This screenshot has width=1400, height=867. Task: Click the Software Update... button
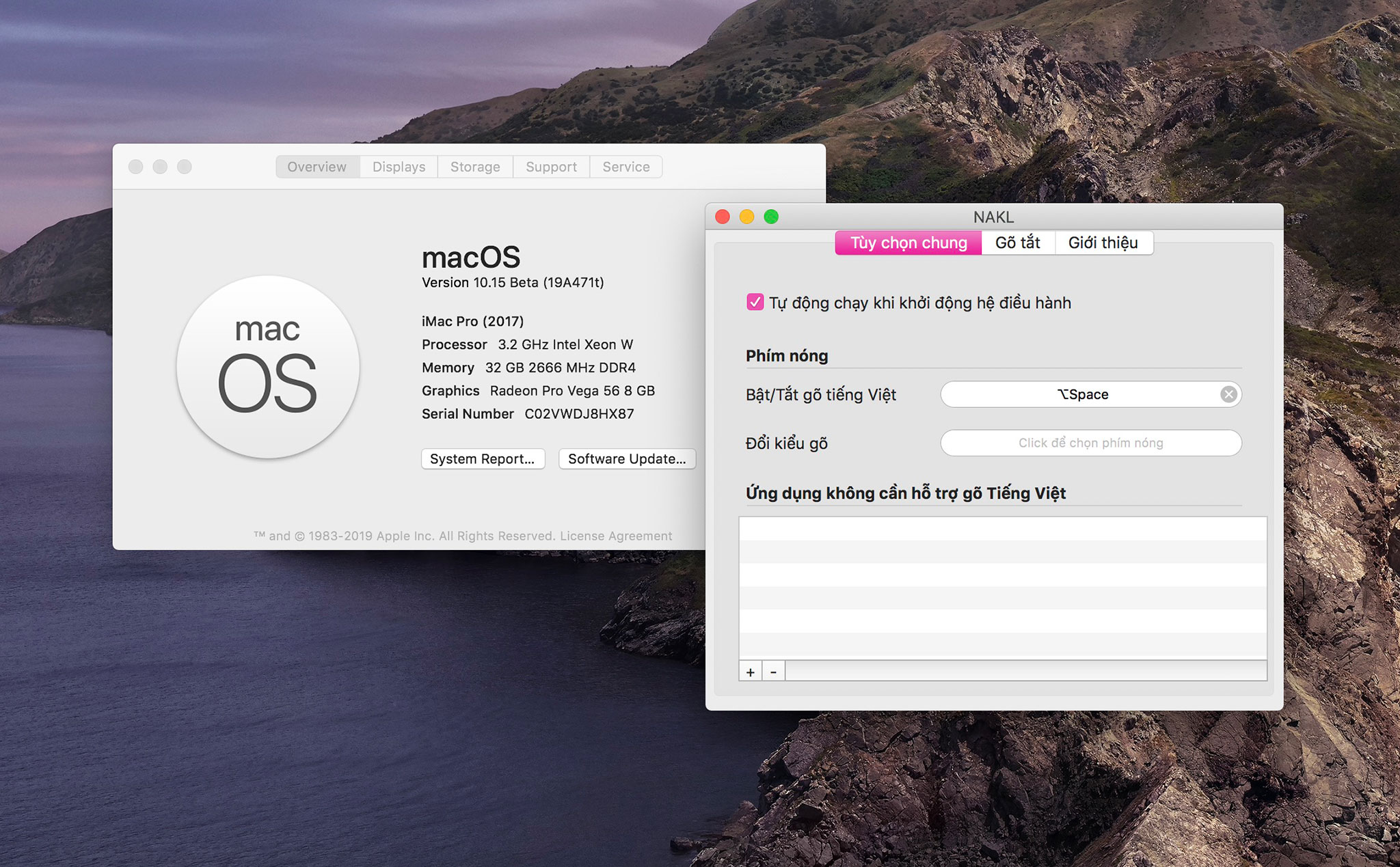(627, 459)
